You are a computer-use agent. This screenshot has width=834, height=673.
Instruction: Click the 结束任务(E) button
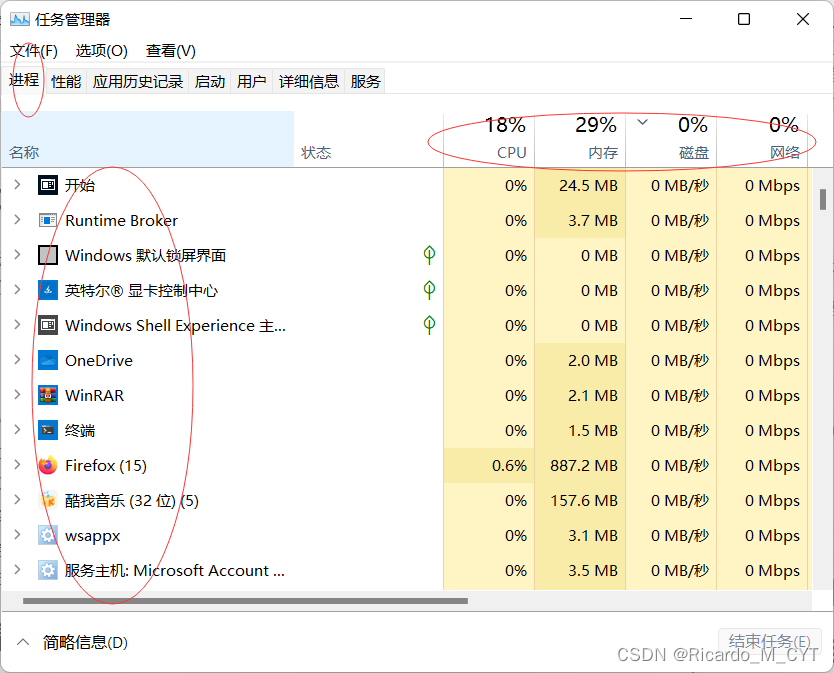point(770,642)
